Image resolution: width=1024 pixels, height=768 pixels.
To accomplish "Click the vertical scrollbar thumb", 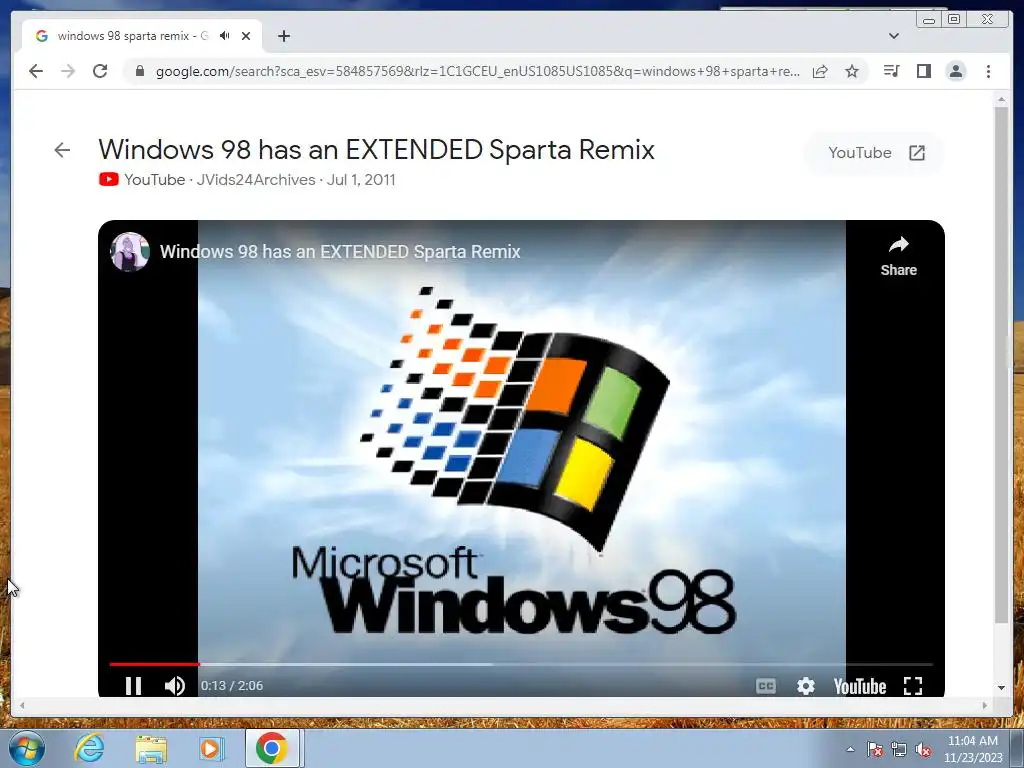I will (x=1001, y=364).
